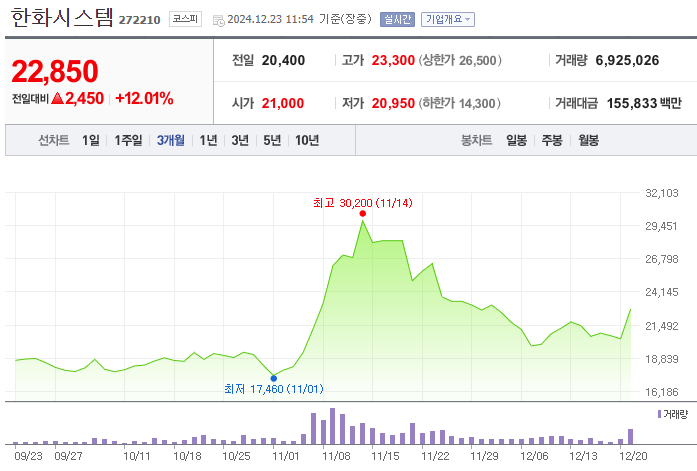Screen dimensions: 697x471
Task: Select the 1일 line chart tab
Action: [x=91, y=140]
